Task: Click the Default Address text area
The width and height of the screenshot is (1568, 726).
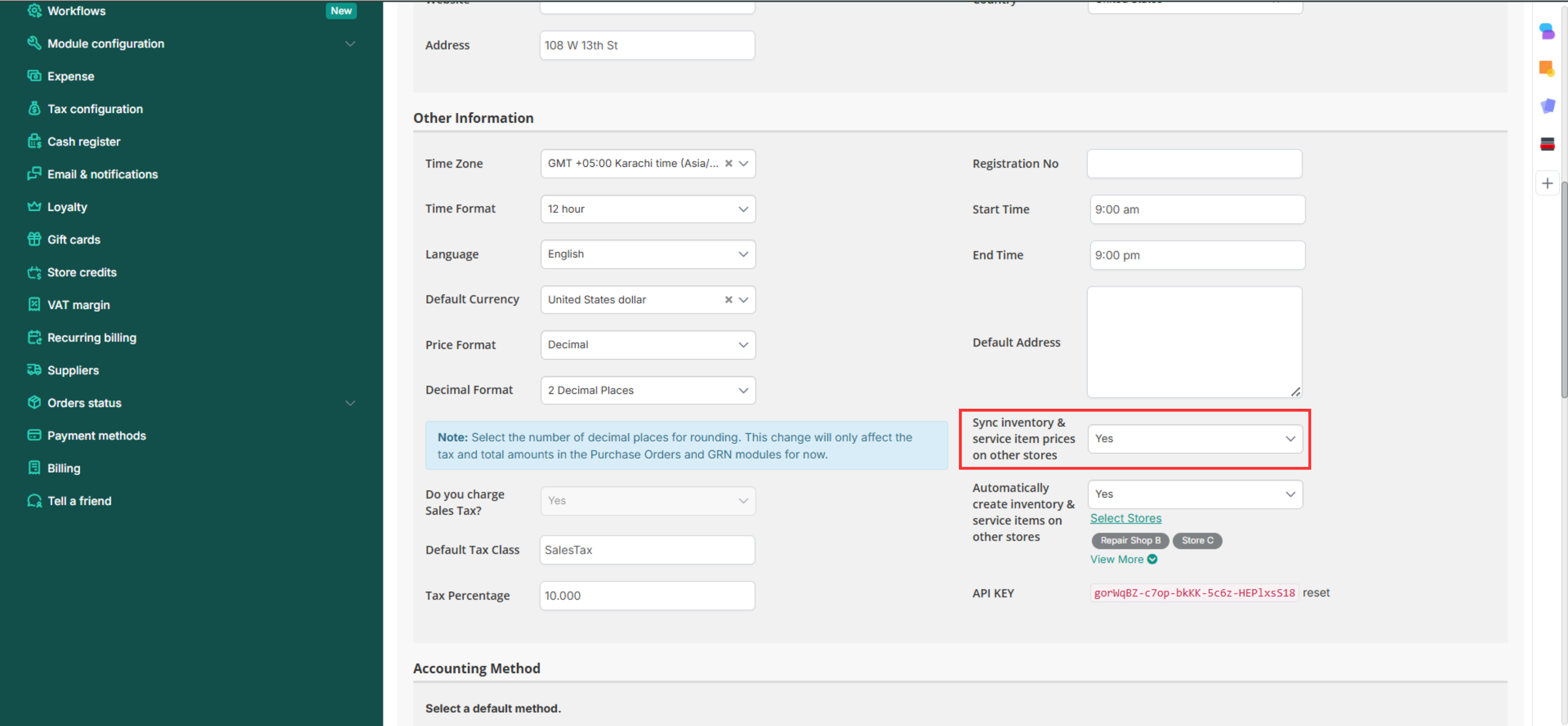Action: pyautogui.click(x=1194, y=342)
